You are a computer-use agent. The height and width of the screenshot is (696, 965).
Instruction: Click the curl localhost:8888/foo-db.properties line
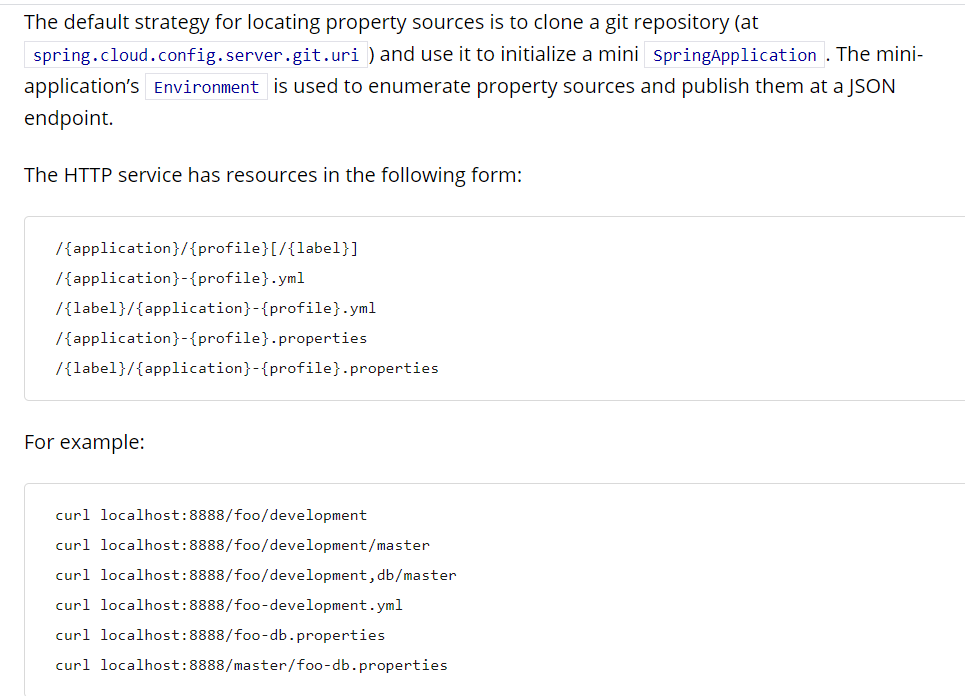pos(220,635)
